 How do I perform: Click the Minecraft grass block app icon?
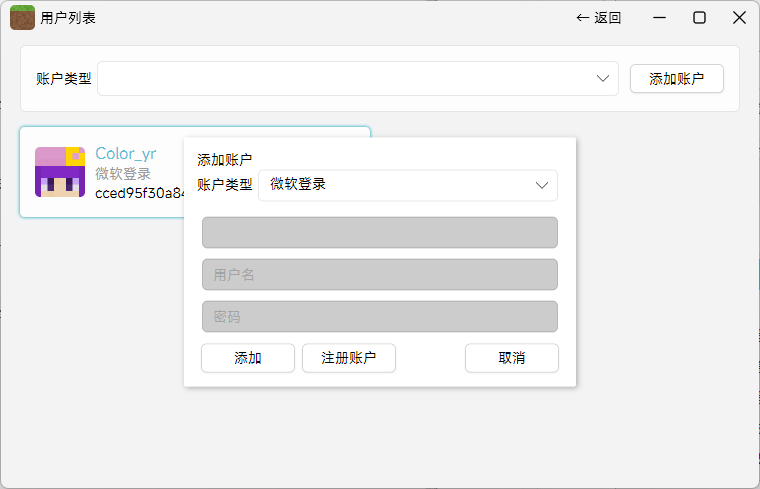tap(22, 18)
